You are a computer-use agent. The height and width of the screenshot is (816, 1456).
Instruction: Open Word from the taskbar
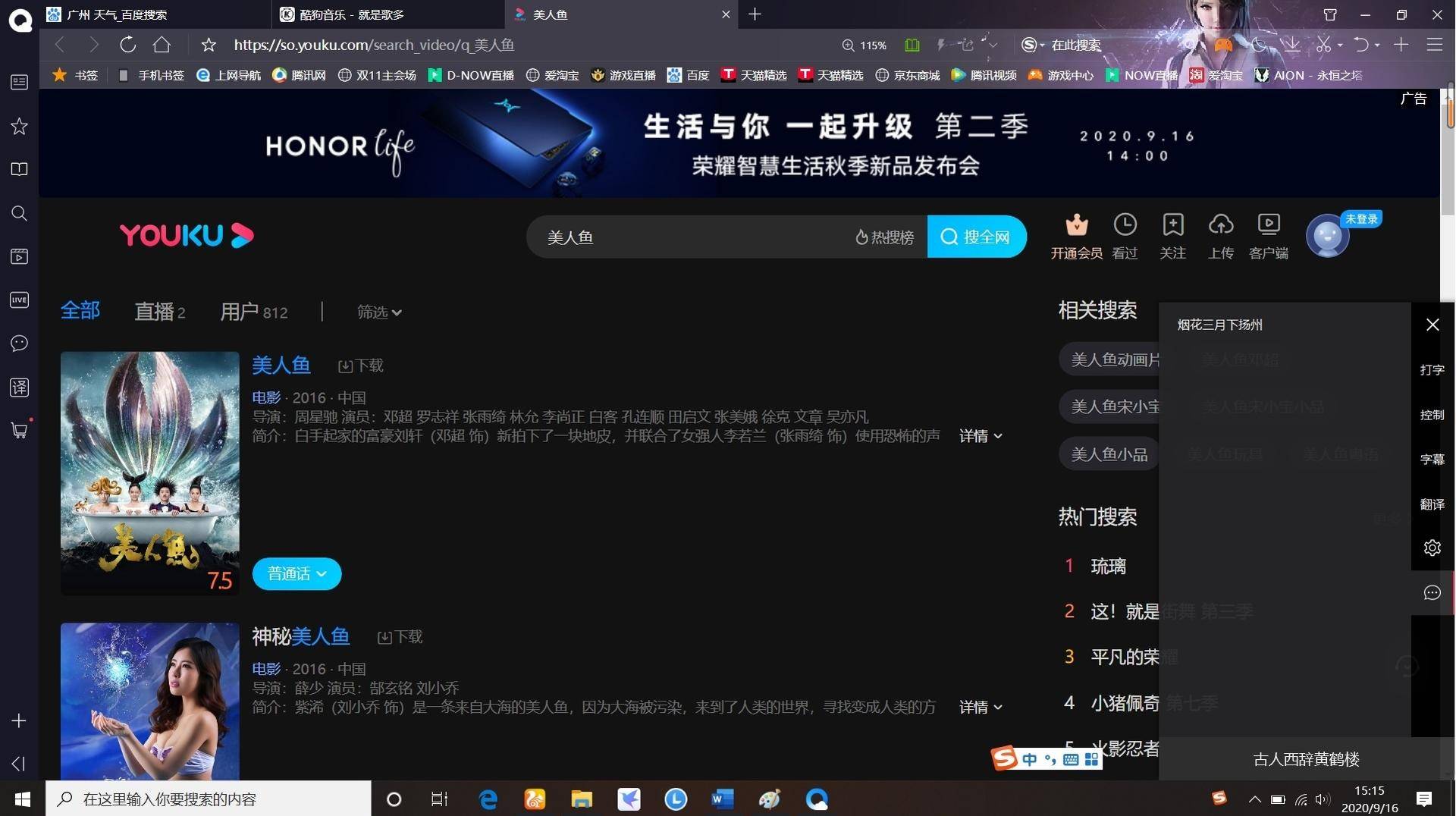coord(722,799)
